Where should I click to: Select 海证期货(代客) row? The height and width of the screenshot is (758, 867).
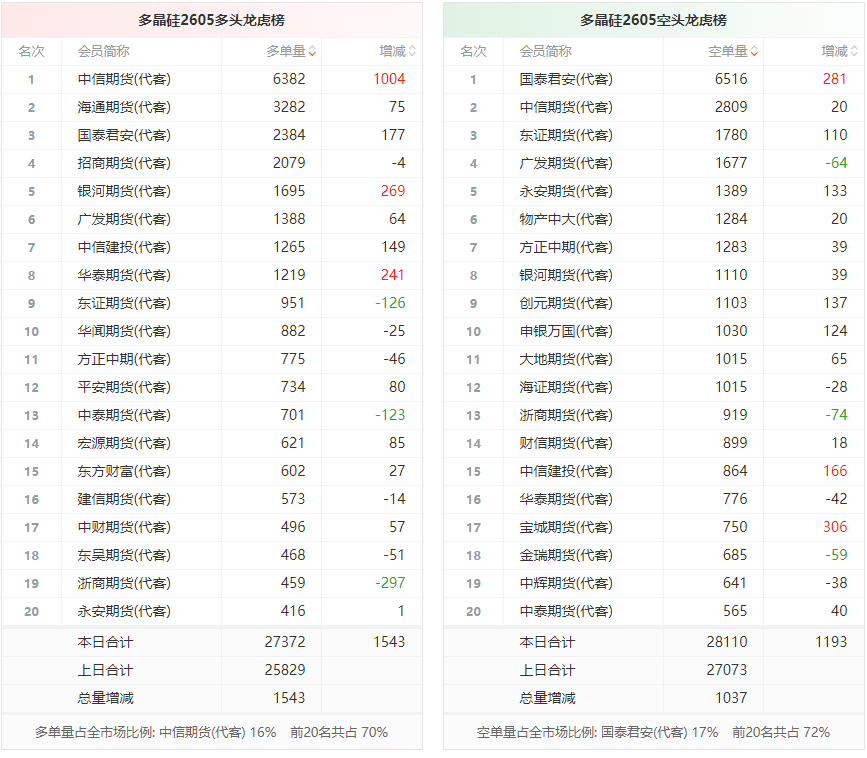(654, 388)
